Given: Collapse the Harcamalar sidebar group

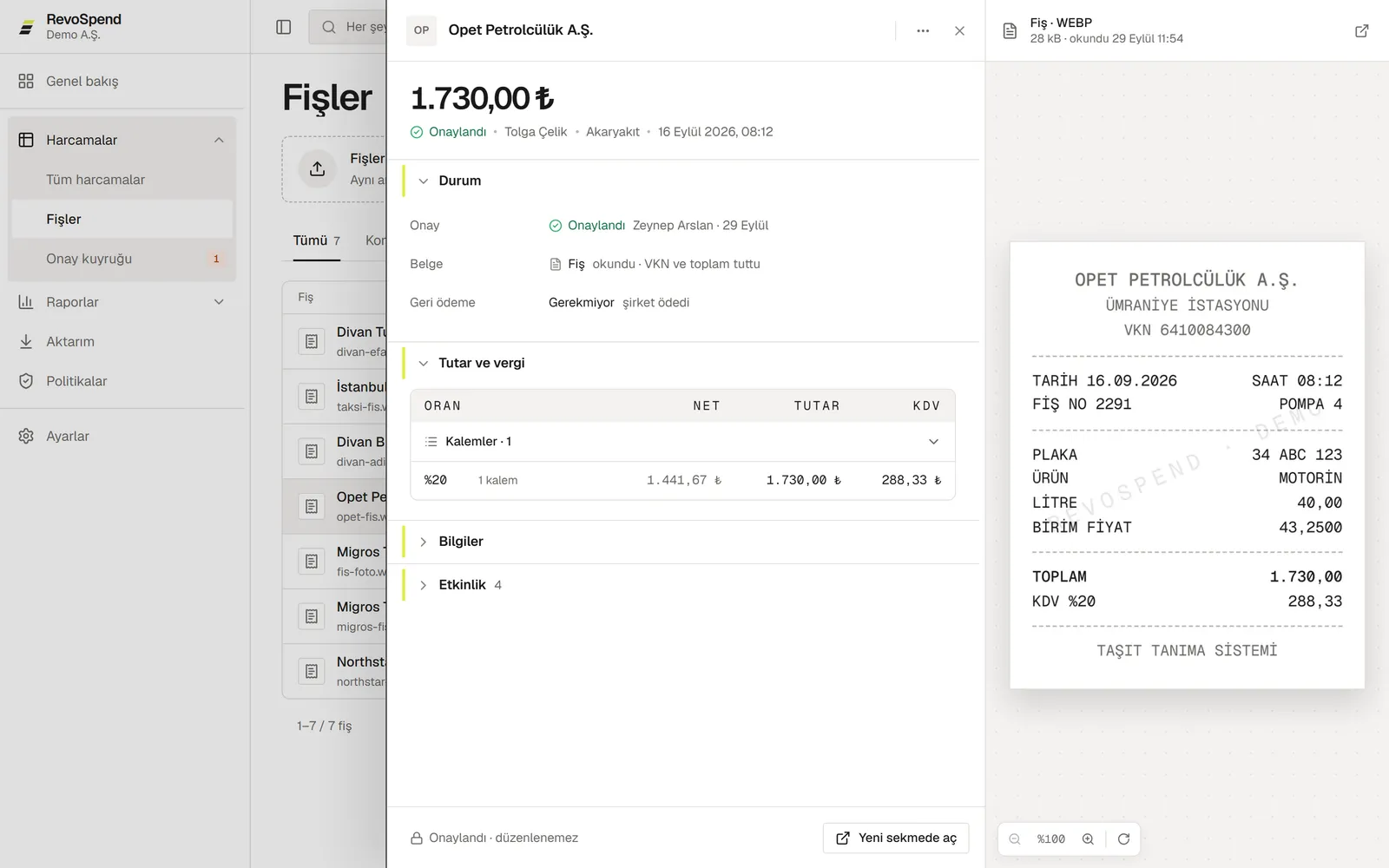Looking at the screenshot, I should [x=219, y=140].
